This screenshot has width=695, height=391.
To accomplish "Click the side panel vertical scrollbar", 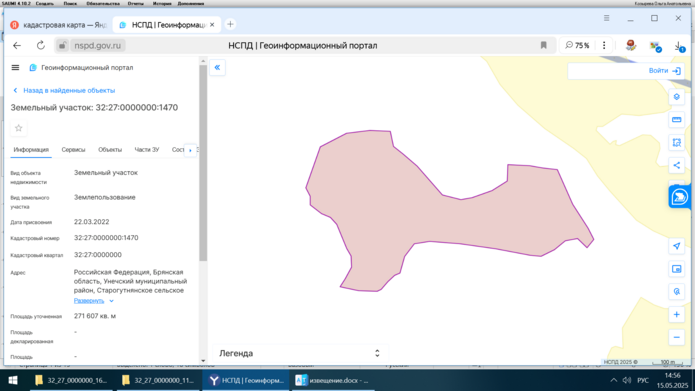I will pos(203,163).
